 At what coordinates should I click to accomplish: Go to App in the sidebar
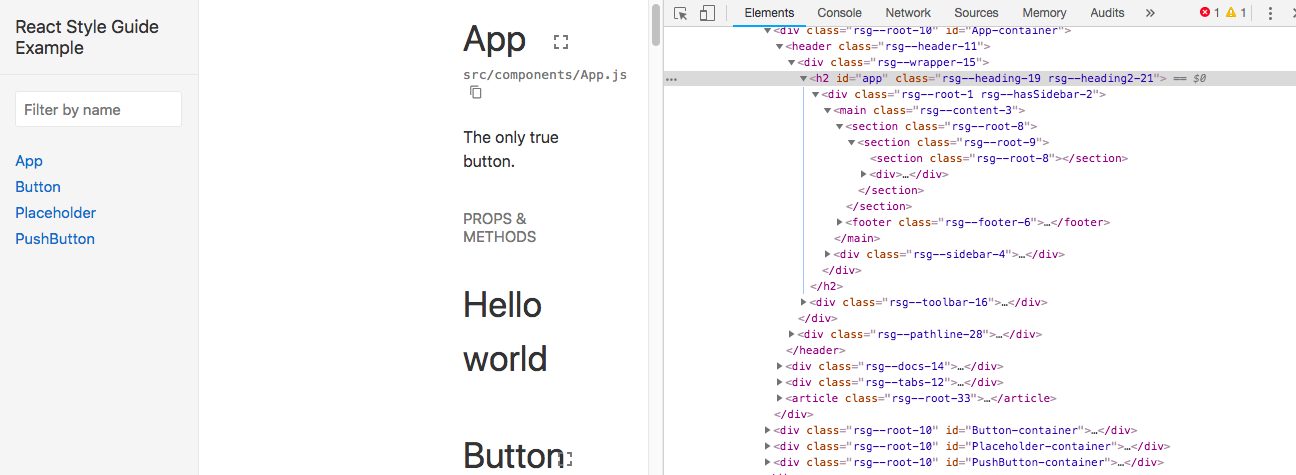coord(29,161)
